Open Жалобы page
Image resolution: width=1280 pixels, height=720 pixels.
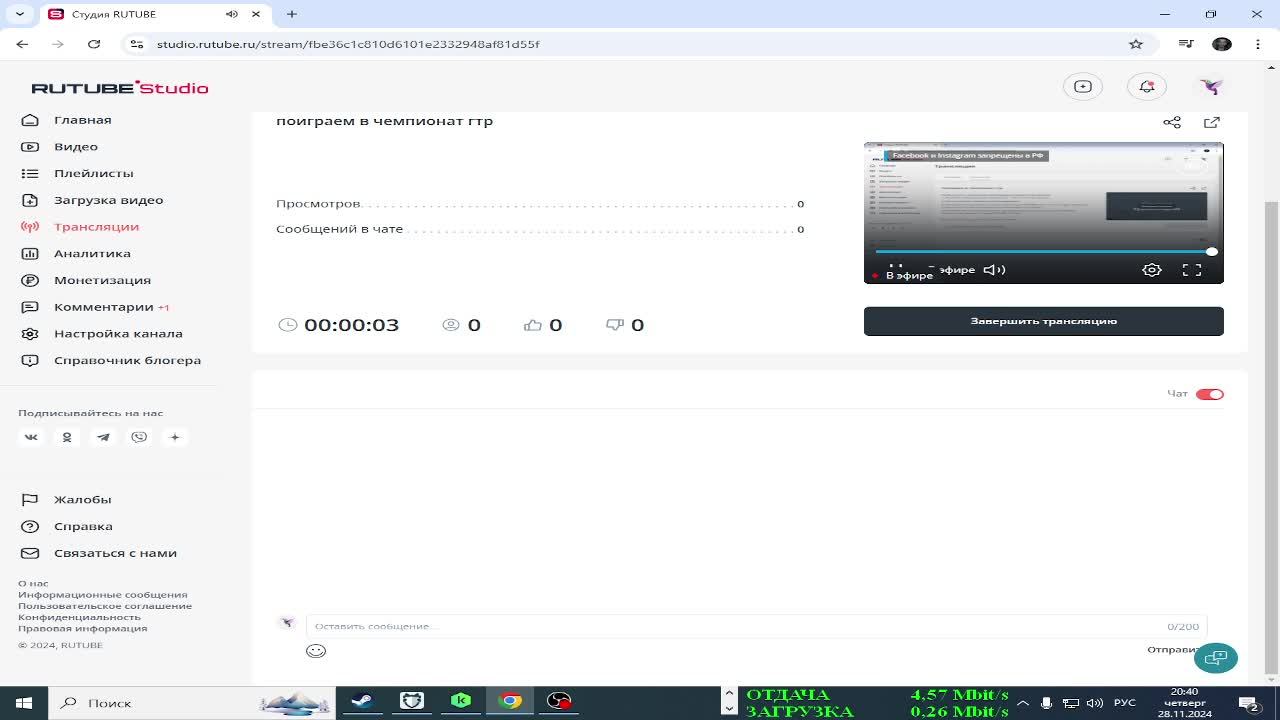[66, 500]
